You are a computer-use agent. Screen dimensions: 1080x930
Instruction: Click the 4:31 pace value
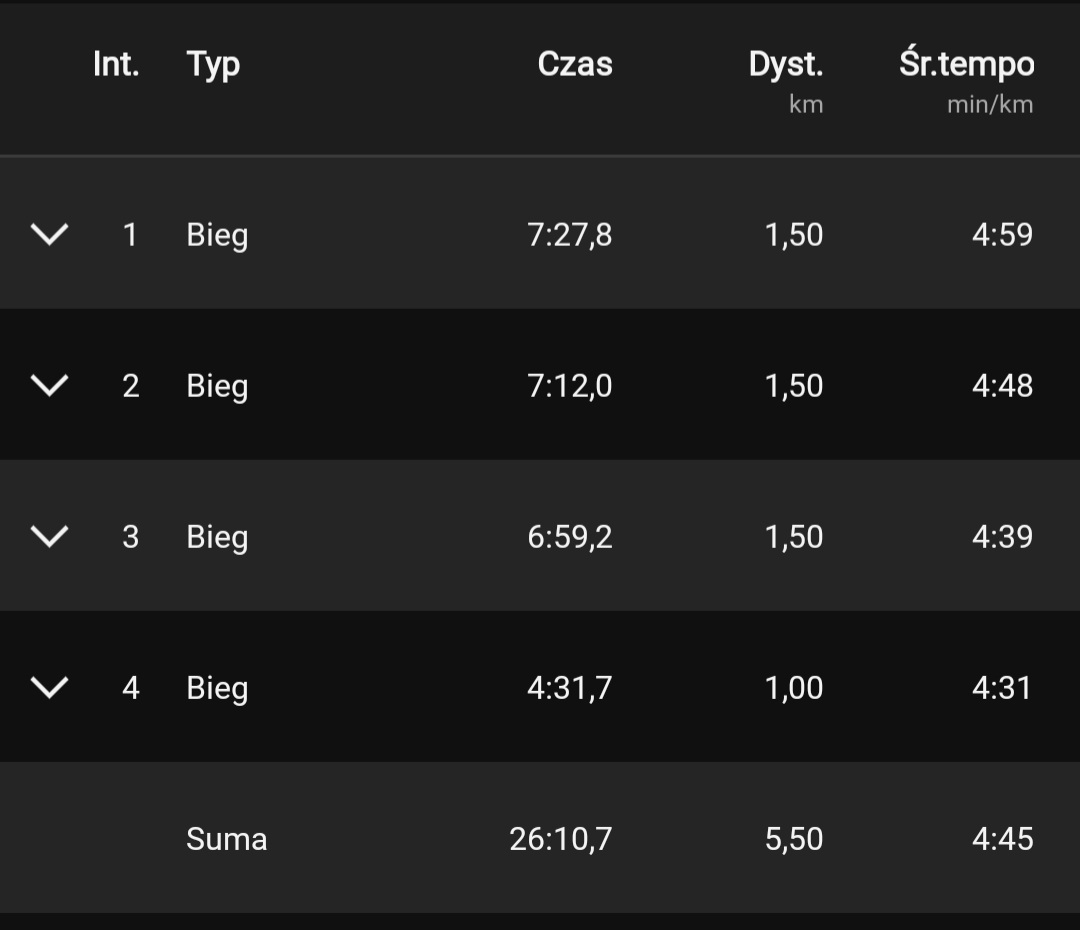tap(1002, 688)
